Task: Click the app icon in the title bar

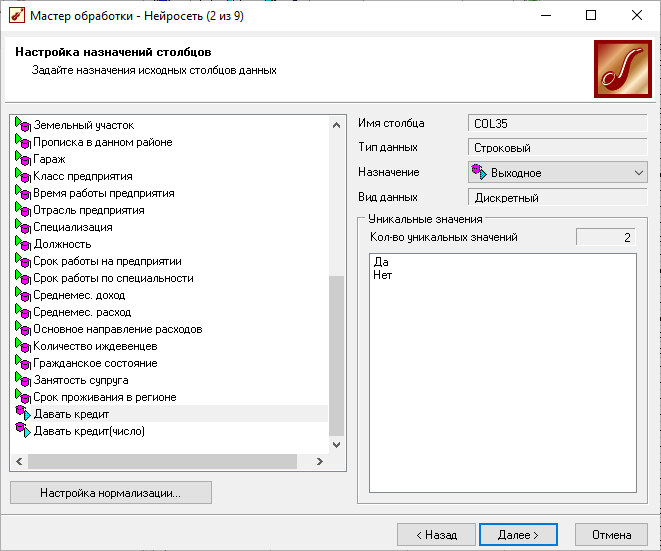Action: [16, 16]
